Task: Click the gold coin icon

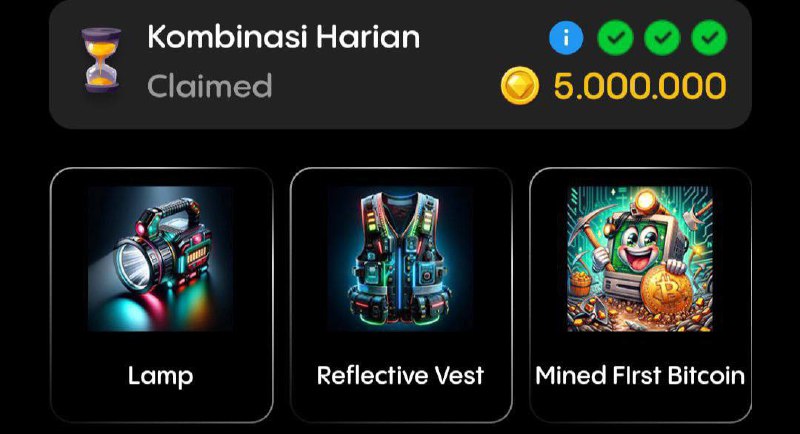Action: [519, 86]
